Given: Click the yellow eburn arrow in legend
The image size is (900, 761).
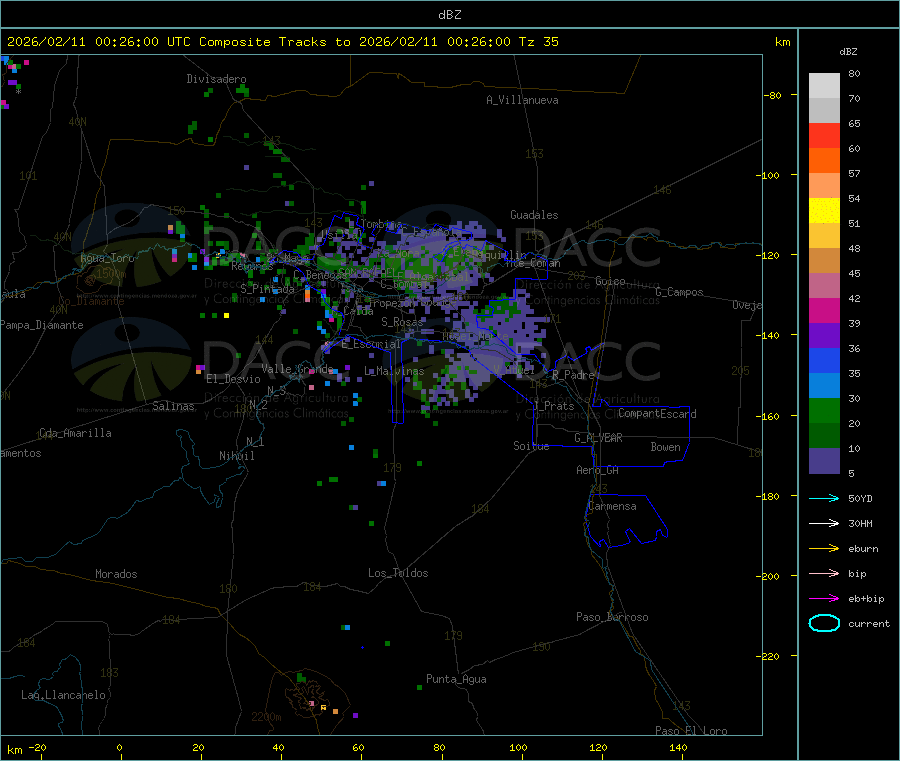Looking at the screenshot, I should click(x=824, y=549).
